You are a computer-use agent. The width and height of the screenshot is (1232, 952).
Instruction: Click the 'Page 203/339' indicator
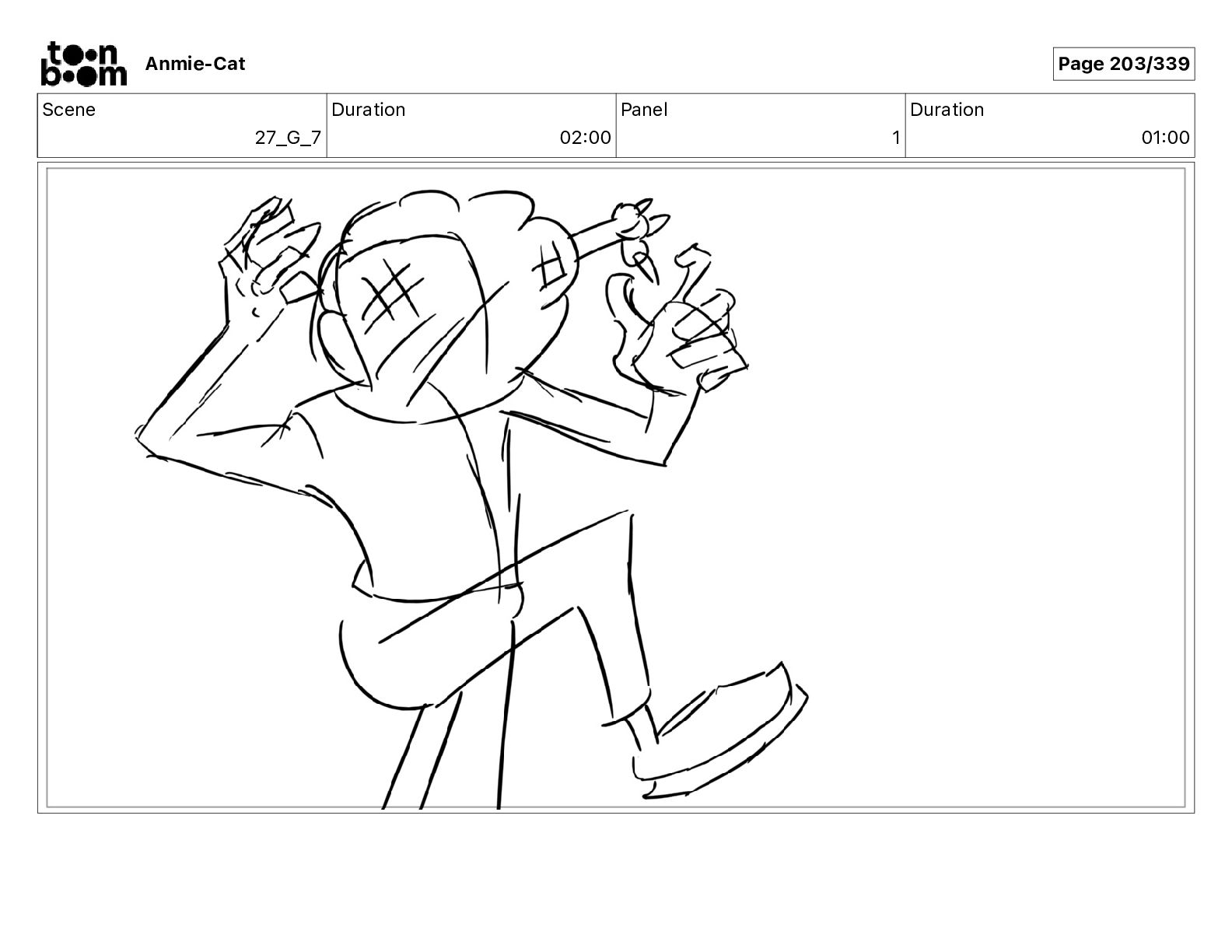coord(1123,64)
